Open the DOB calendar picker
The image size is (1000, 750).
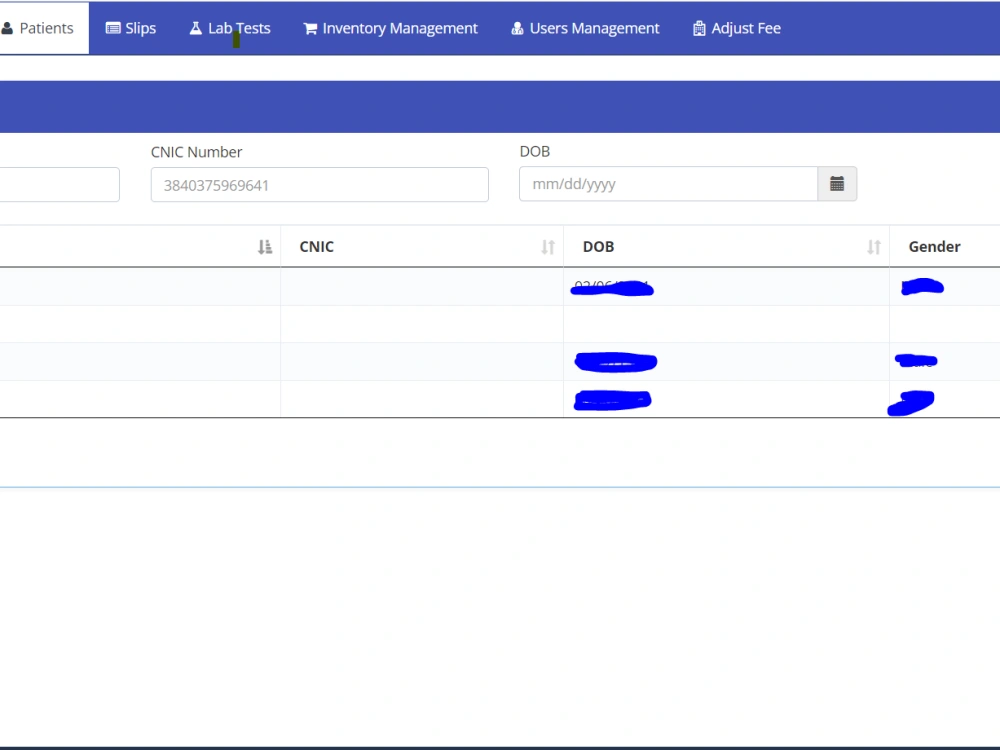(x=837, y=184)
